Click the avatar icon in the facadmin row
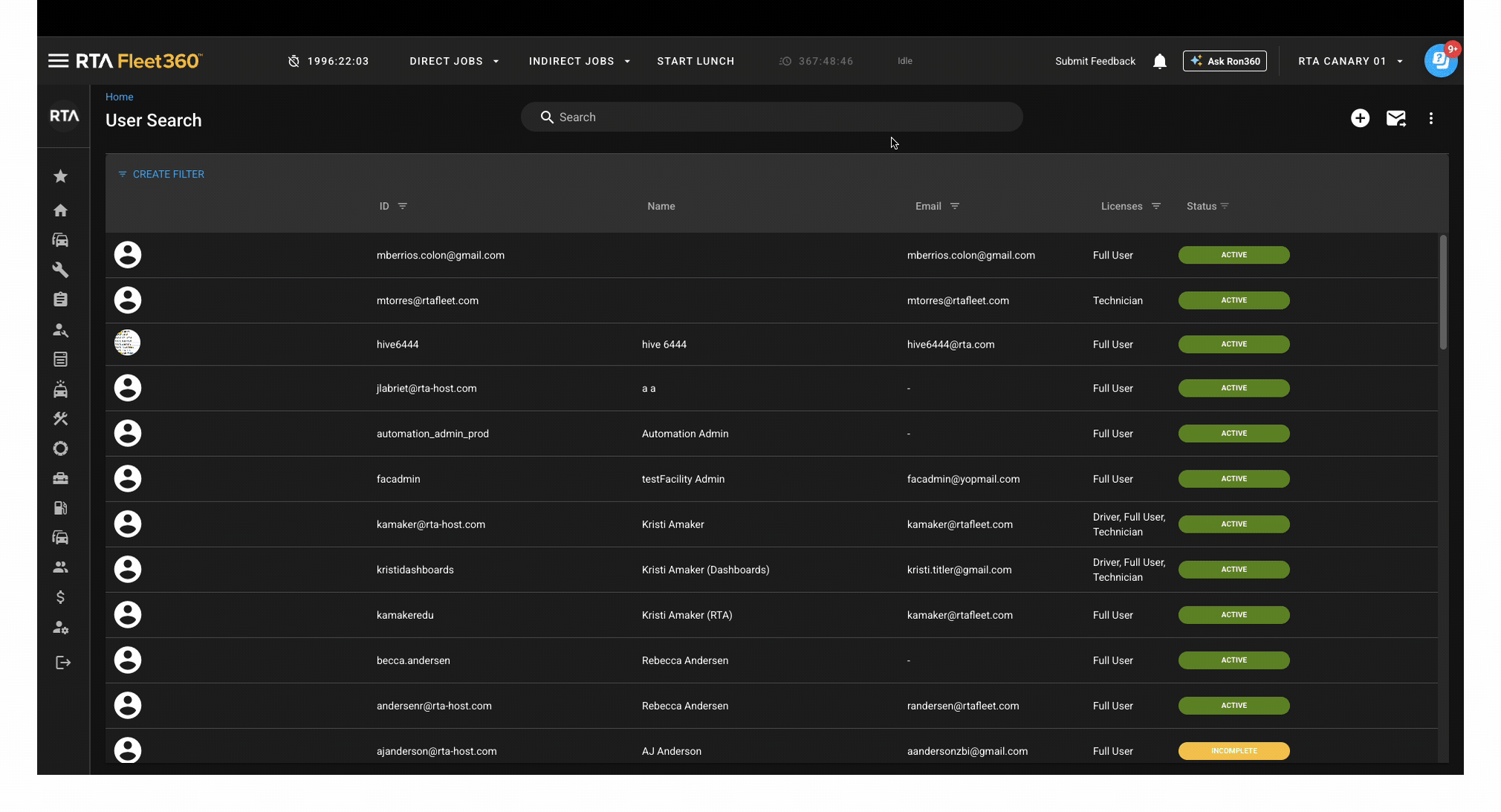The height and width of the screenshot is (812, 1501). tap(128, 478)
